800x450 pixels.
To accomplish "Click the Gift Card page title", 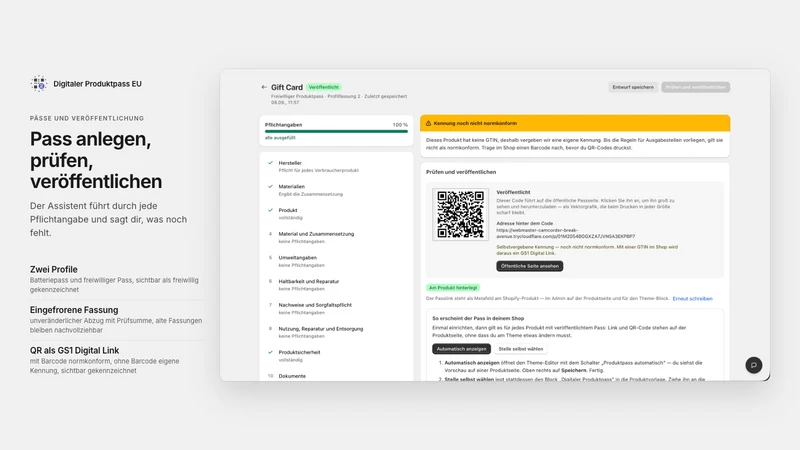I will tap(287, 87).
